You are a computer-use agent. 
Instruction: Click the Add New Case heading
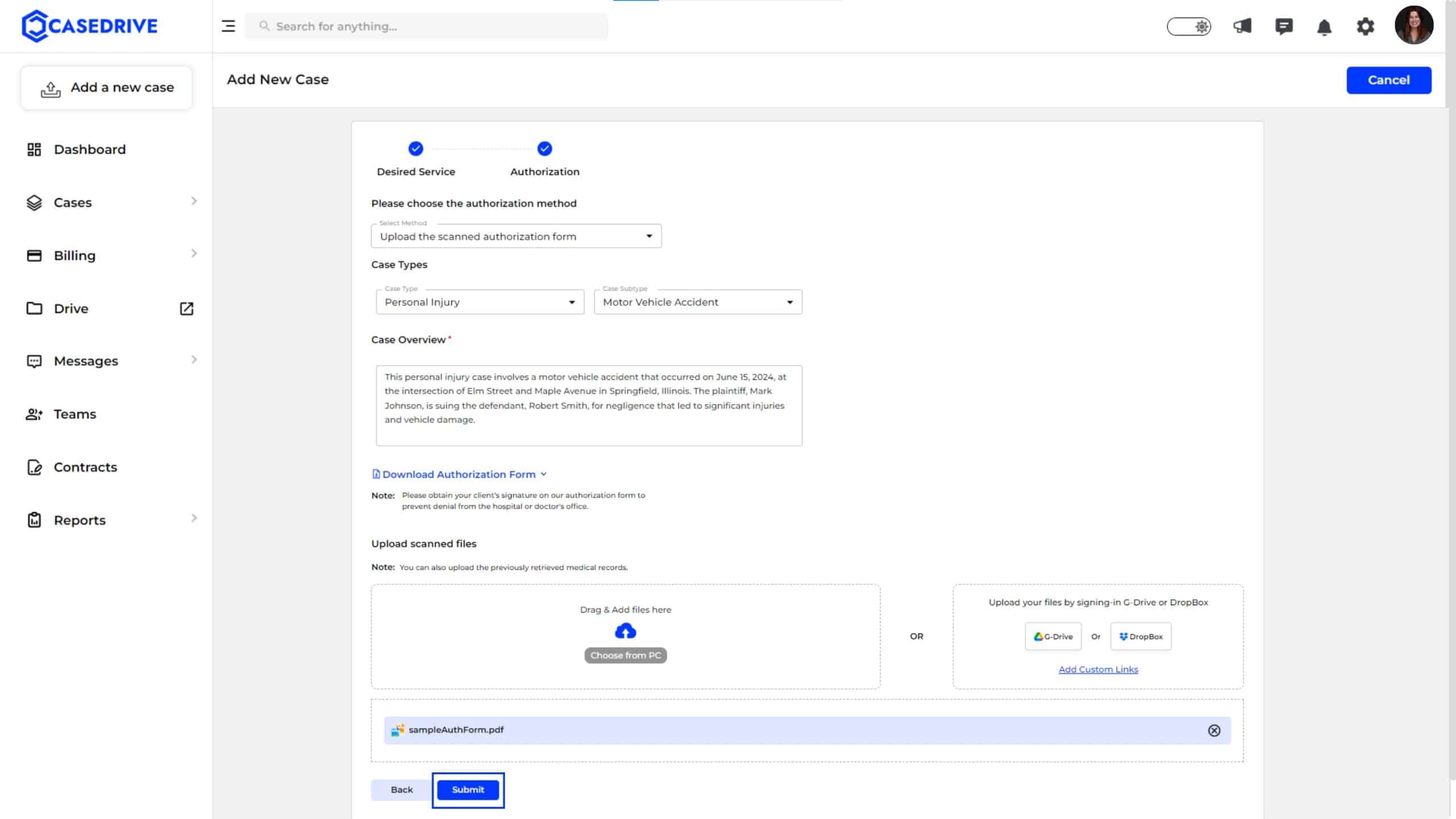click(x=278, y=80)
